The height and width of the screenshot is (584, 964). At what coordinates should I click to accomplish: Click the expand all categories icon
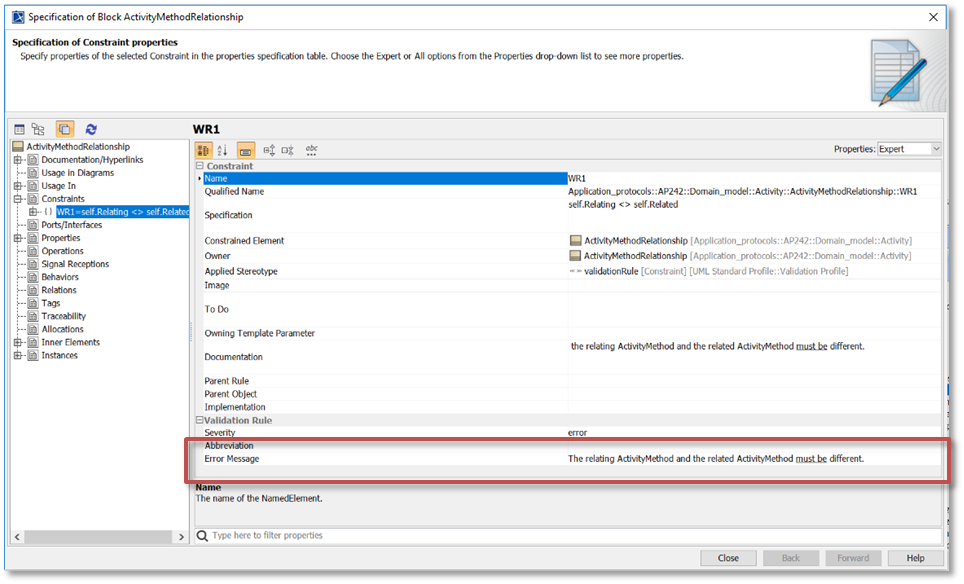click(268, 150)
